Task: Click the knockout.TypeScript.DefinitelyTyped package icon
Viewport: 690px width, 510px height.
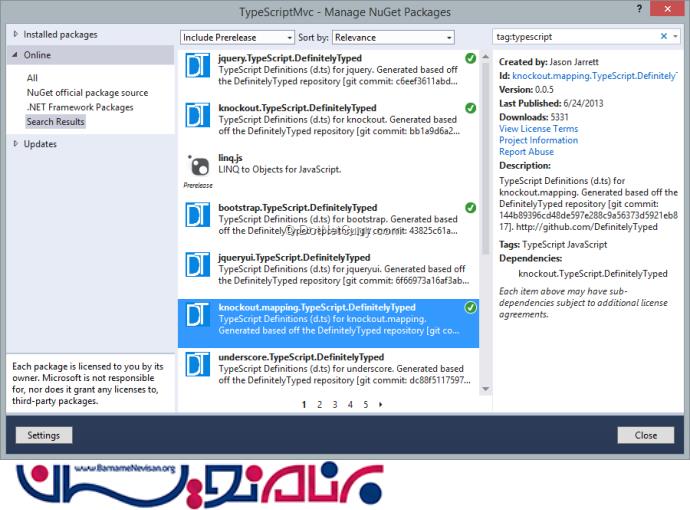Action: pos(198,116)
